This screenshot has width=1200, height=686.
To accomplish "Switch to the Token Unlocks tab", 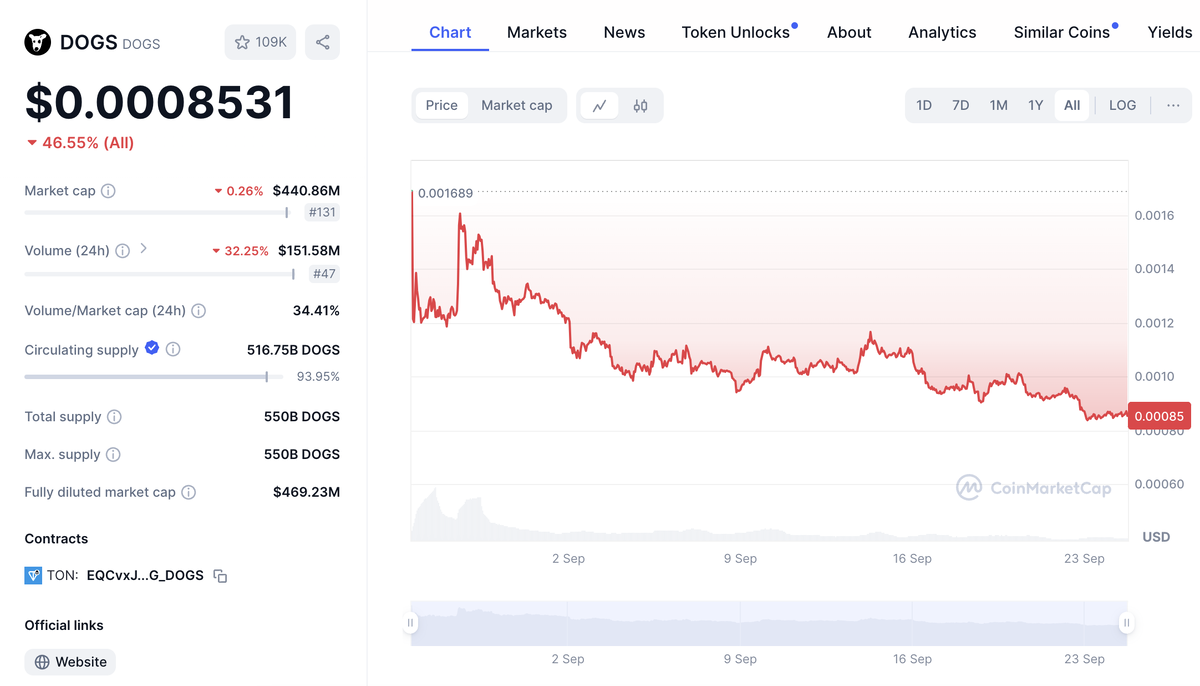I will pos(736,32).
